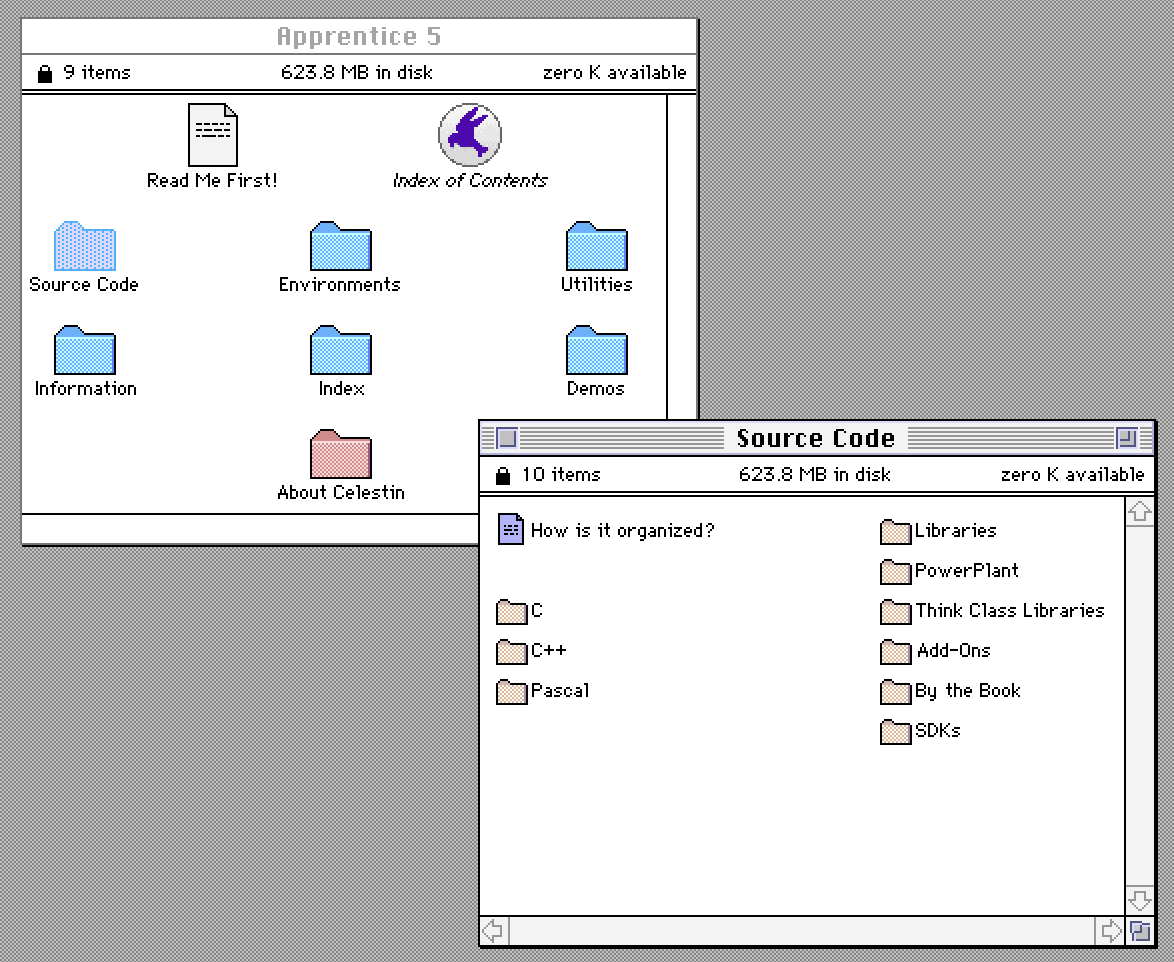Click "623.8 MB in disk" in Apprentice 5 window
This screenshot has width=1174, height=962.
[x=356, y=73]
